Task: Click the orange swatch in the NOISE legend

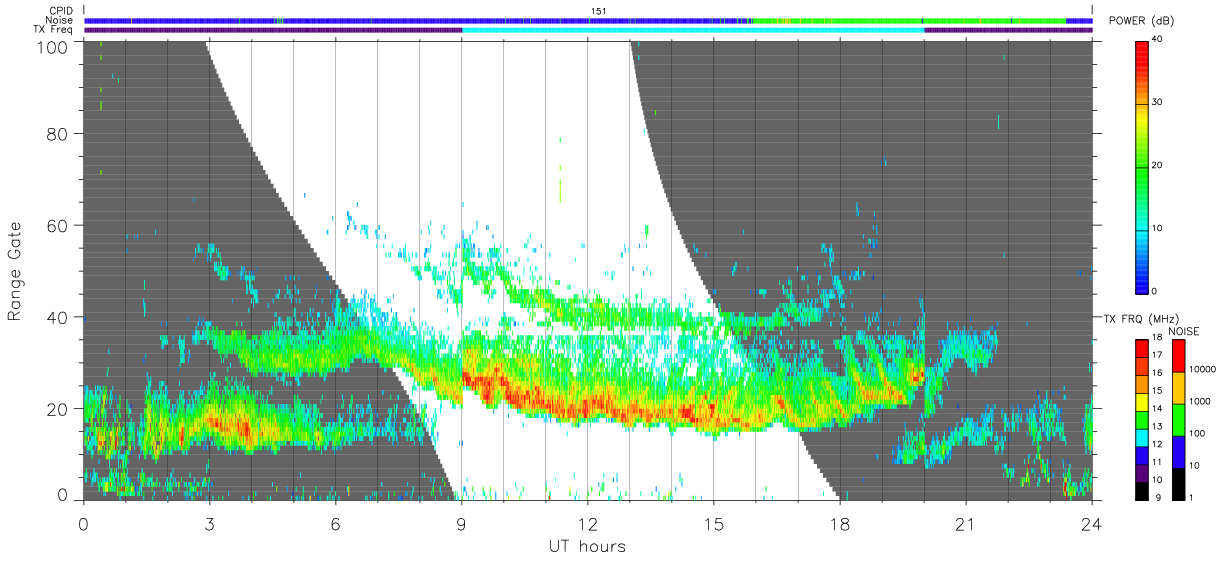Action: [x=1178, y=388]
